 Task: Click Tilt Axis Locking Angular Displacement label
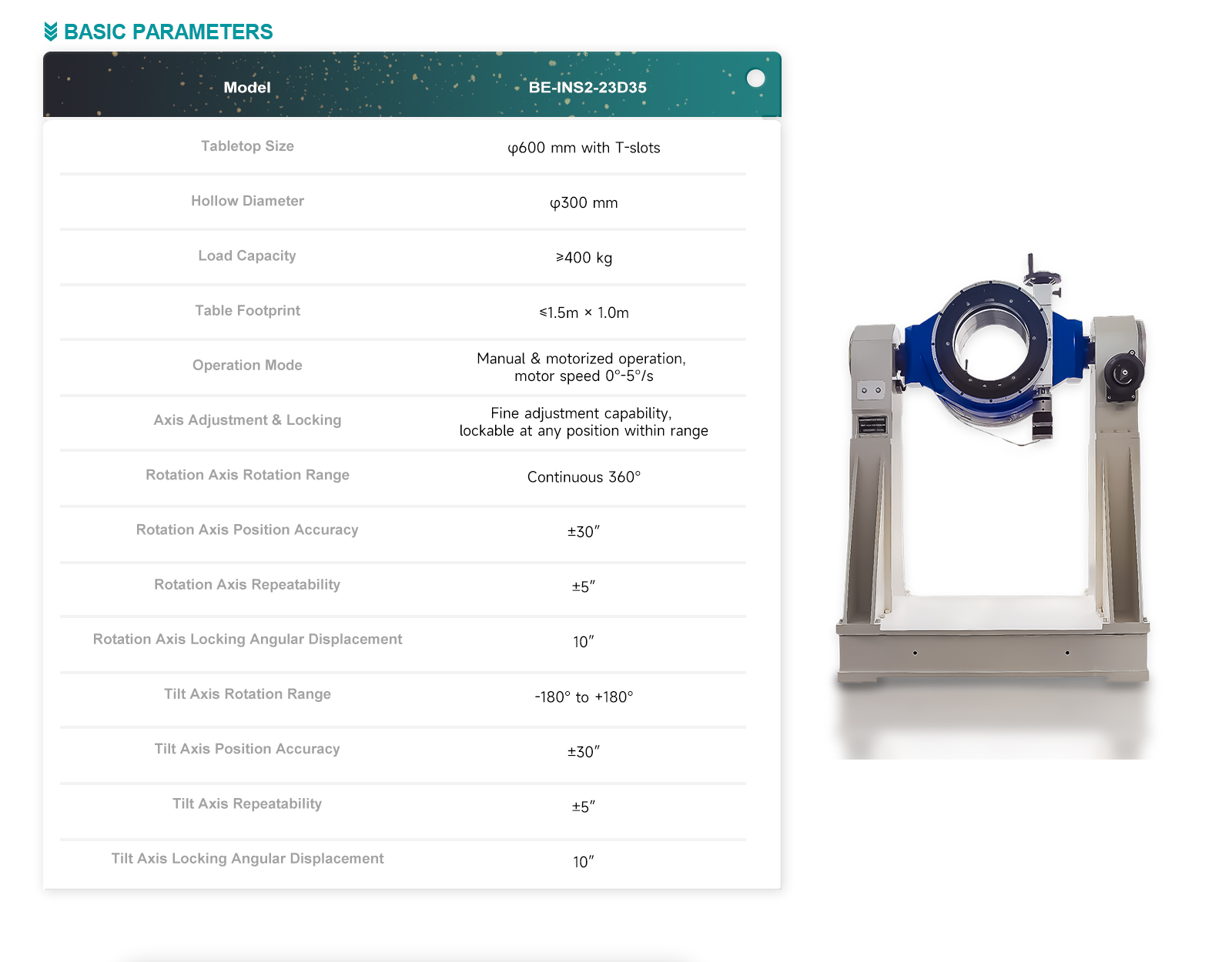[247, 859]
